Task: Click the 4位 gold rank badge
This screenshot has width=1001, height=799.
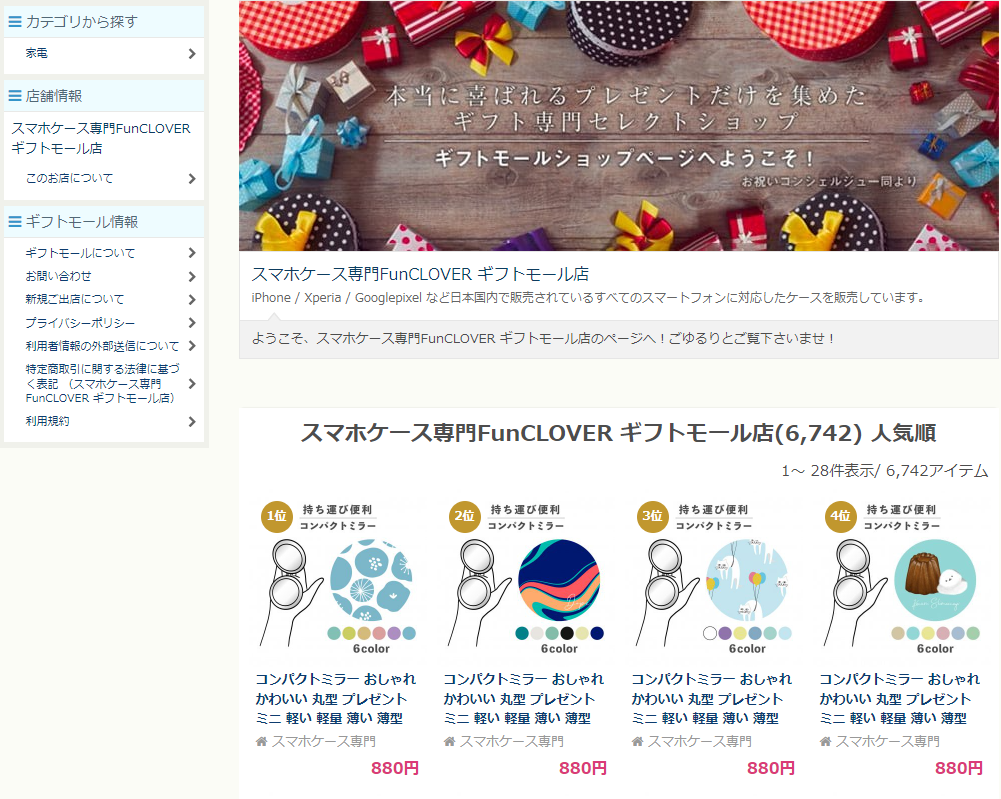Action: pos(841,516)
